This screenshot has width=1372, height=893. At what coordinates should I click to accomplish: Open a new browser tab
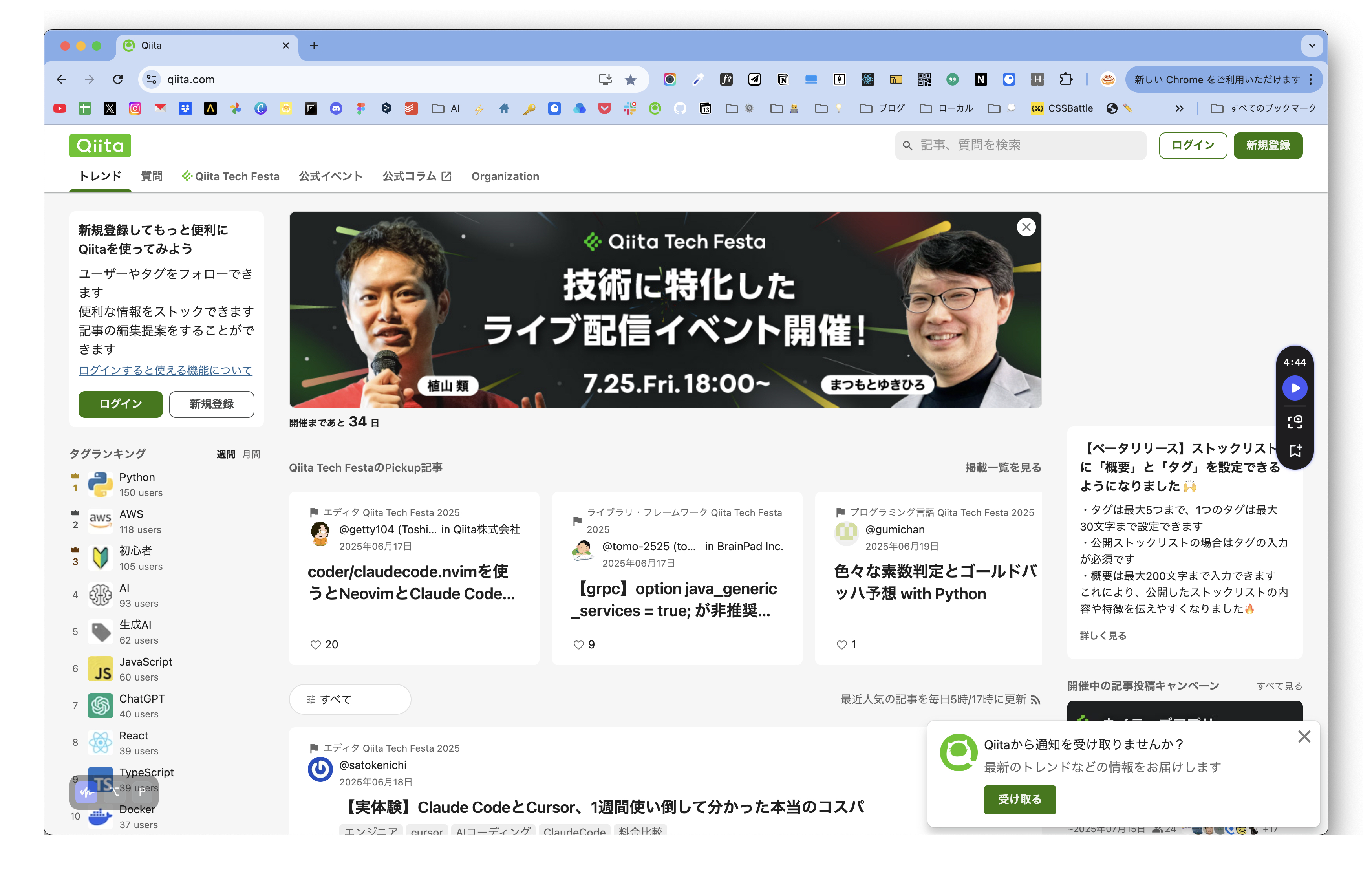[314, 46]
